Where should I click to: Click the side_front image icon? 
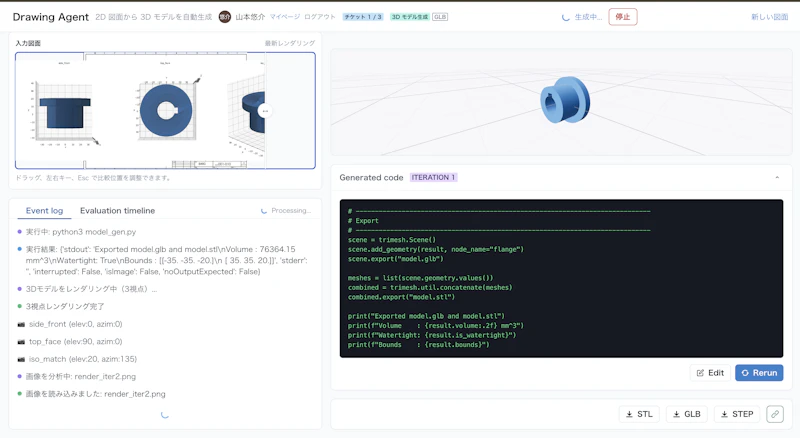click(21, 324)
